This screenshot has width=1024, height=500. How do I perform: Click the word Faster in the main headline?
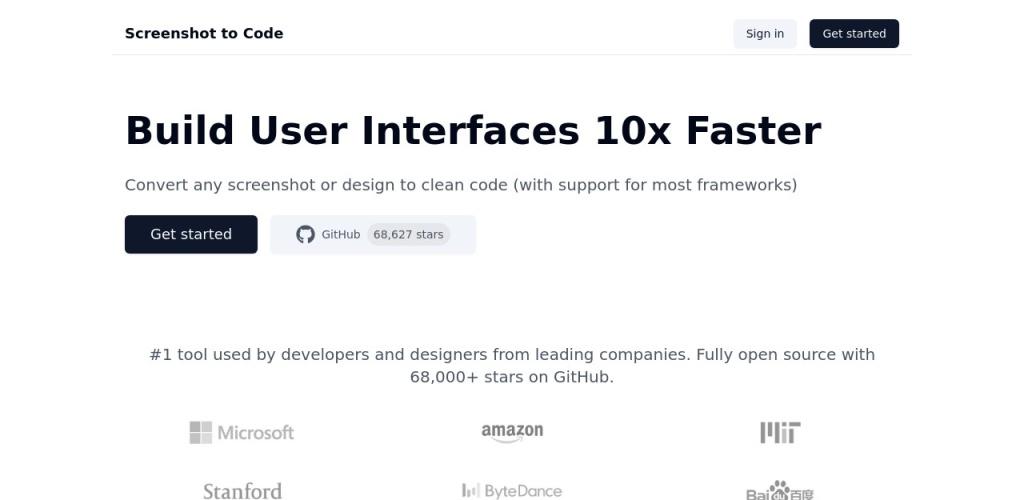coord(752,131)
